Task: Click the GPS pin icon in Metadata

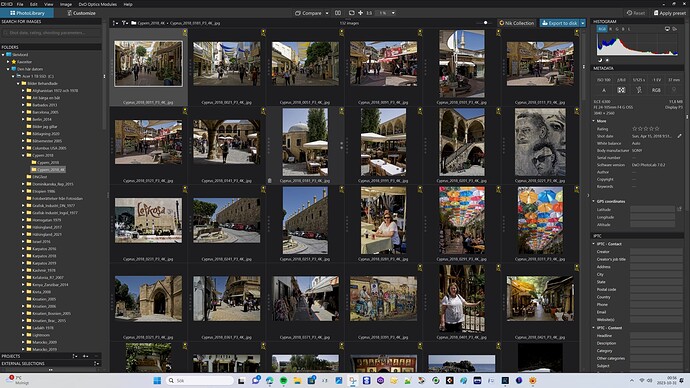Action: 673,90
